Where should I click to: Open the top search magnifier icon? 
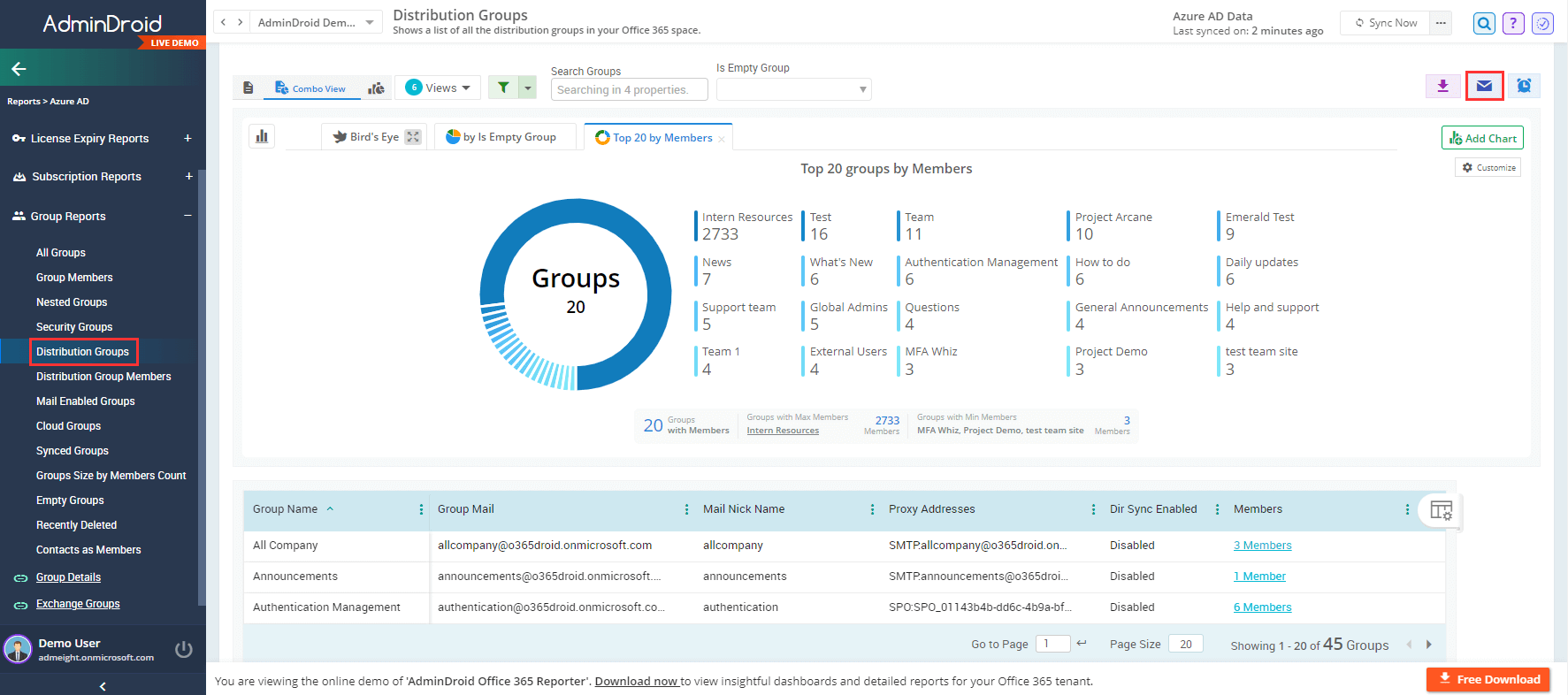pyautogui.click(x=1484, y=23)
